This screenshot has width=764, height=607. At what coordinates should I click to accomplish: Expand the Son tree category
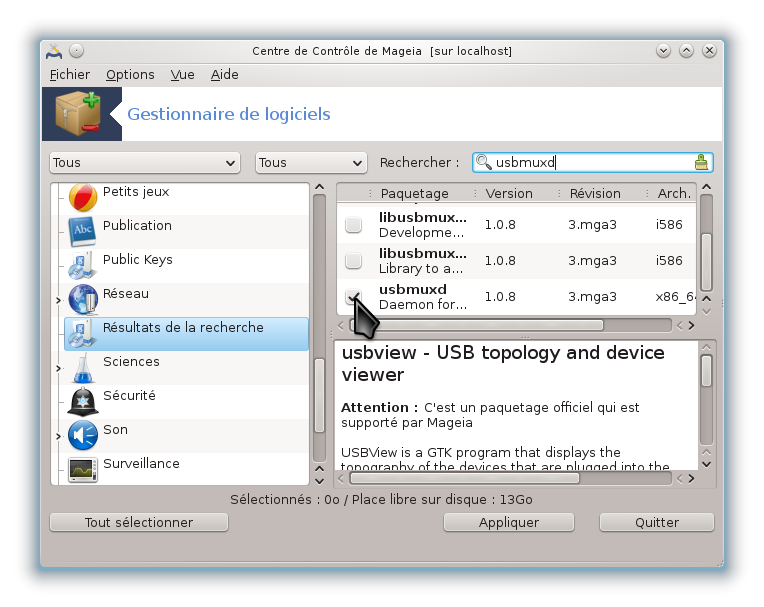tap(58, 436)
